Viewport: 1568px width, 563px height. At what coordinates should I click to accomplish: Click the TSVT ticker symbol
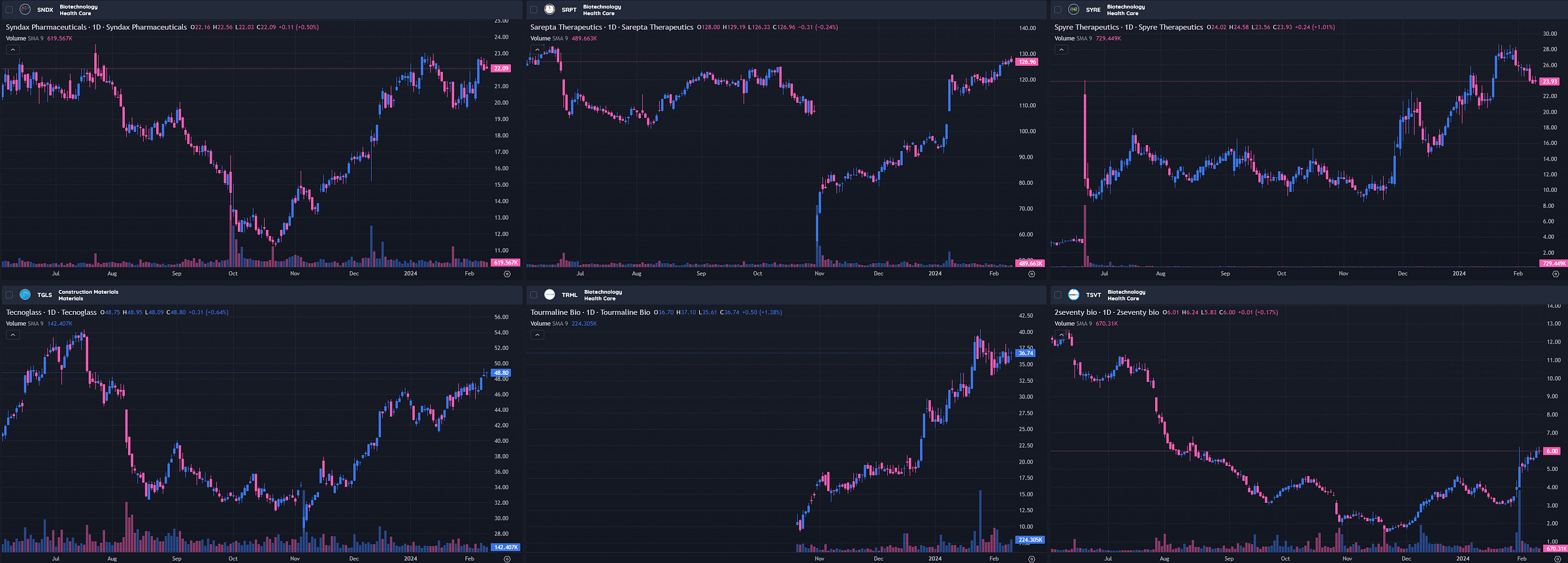pyautogui.click(x=1093, y=295)
